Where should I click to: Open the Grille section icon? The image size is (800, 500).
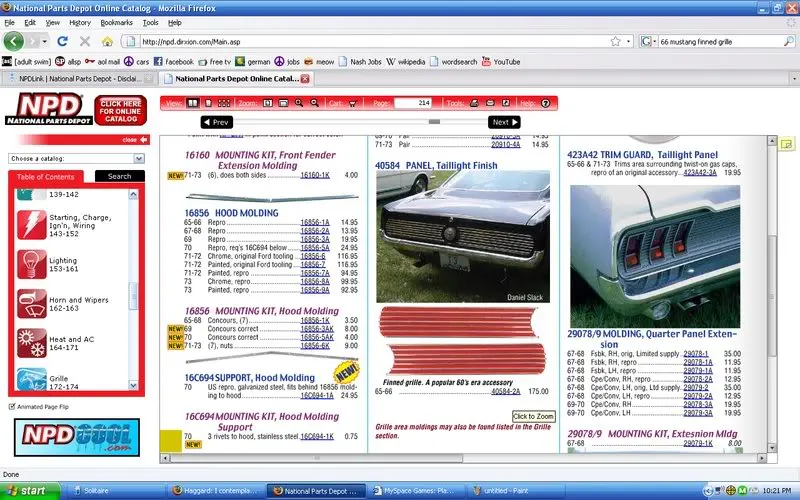[x=32, y=379]
